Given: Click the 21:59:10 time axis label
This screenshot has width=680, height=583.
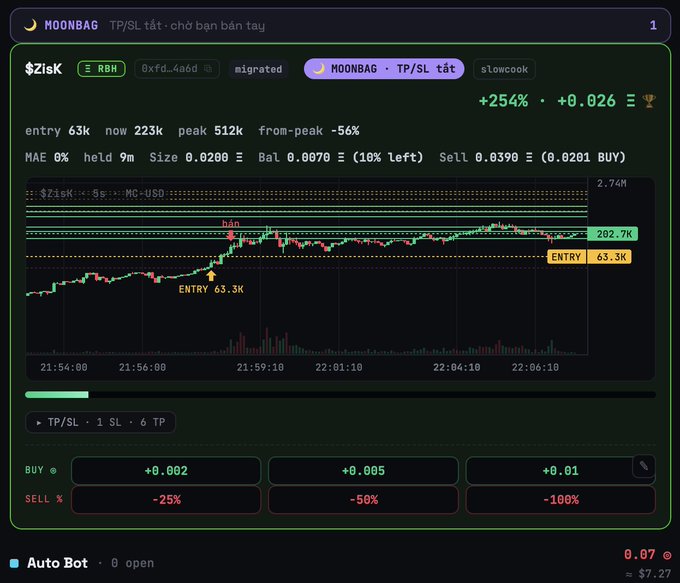Looking at the screenshot, I should (260, 367).
